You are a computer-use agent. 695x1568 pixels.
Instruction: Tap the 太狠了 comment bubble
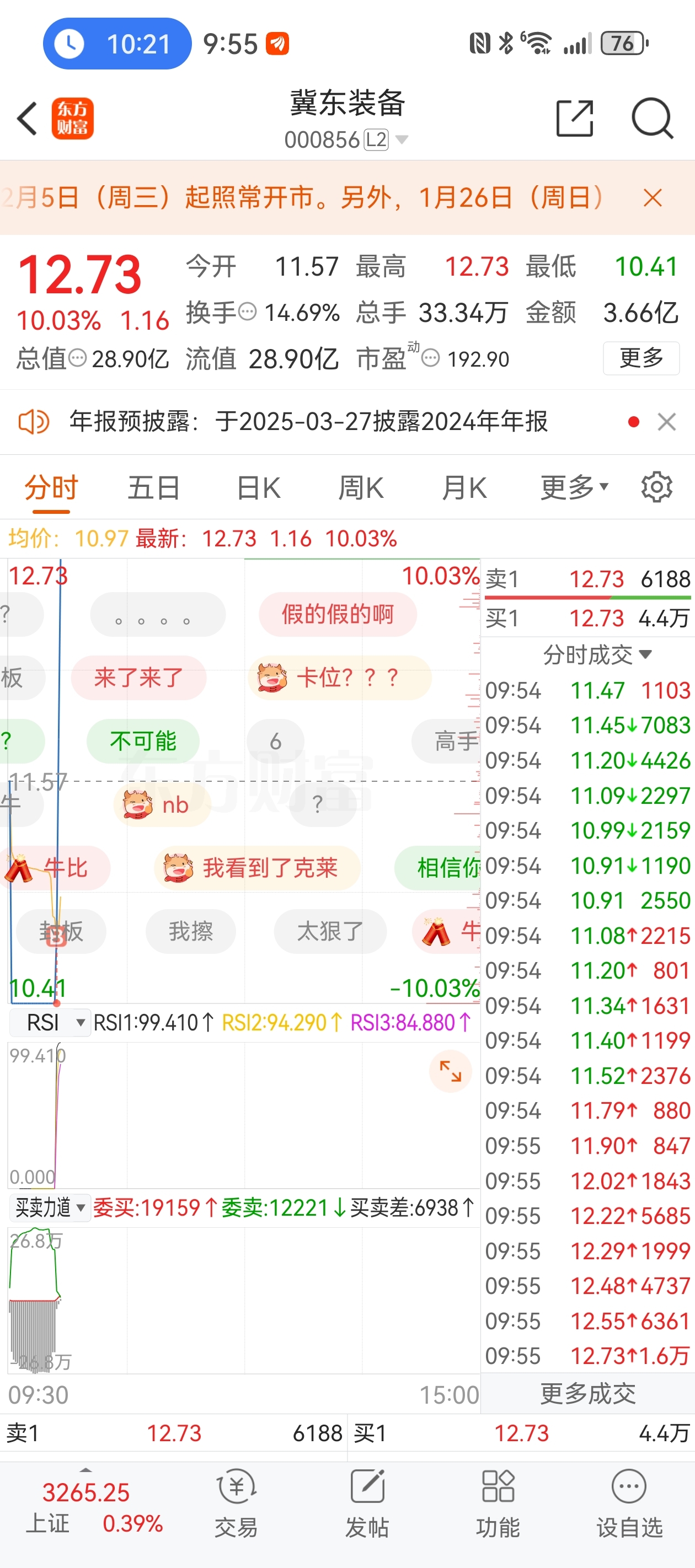[x=330, y=931]
